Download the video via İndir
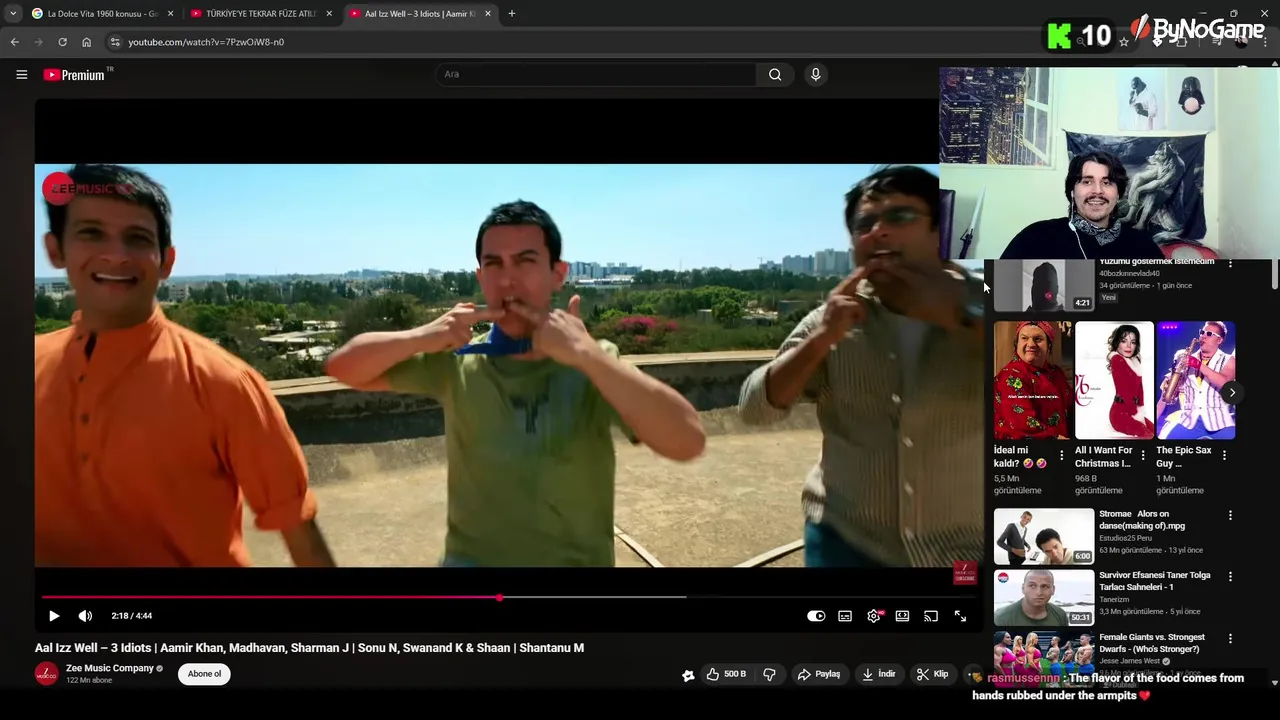The image size is (1280, 720). 879,674
